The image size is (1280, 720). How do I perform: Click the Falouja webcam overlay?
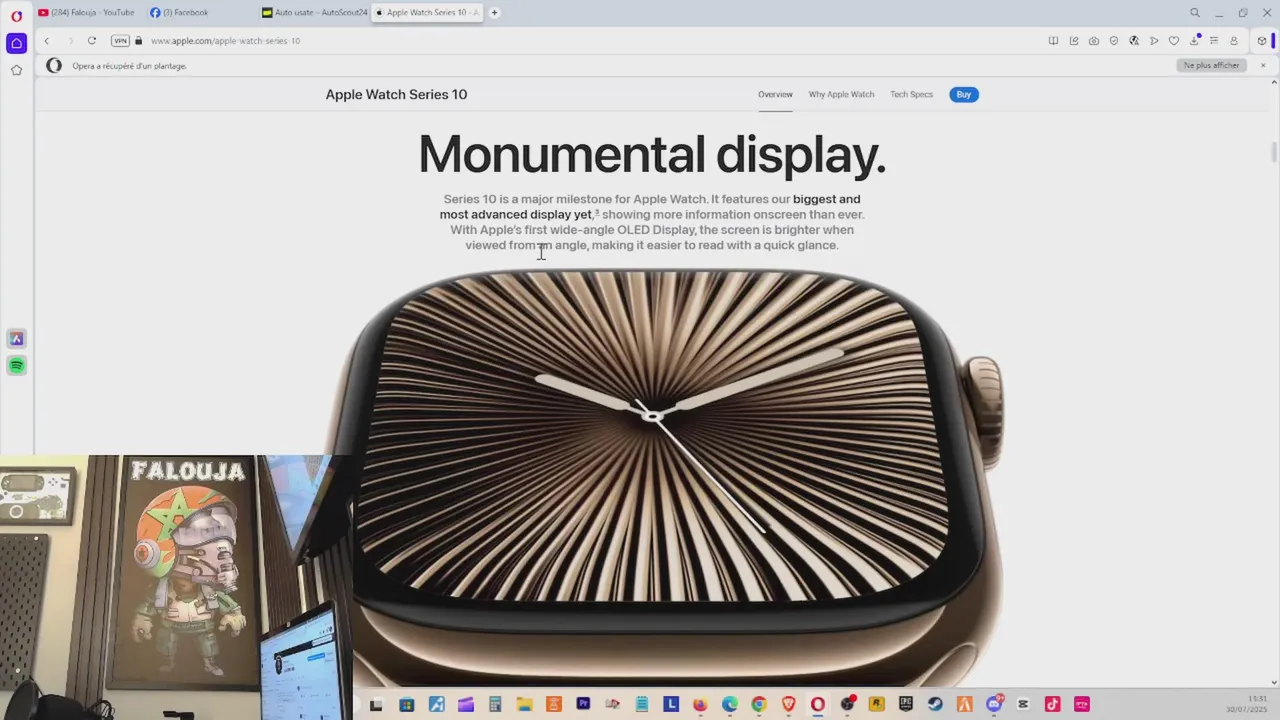[x=175, y=587]
